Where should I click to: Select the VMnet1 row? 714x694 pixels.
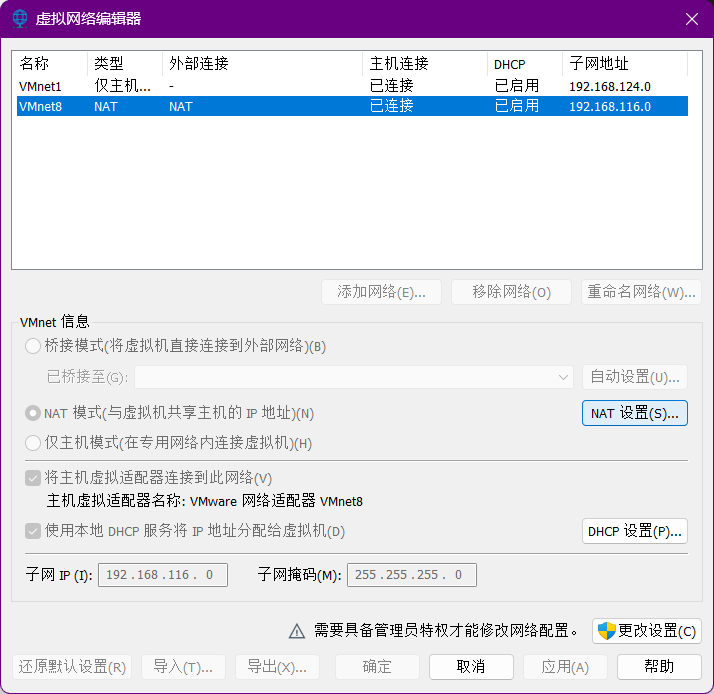coord(352,86)
